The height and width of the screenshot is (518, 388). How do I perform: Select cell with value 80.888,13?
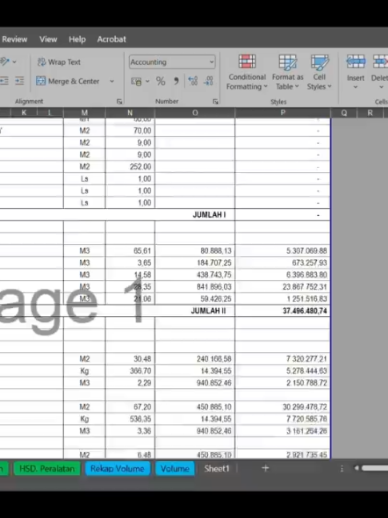(x=195, y=251)
